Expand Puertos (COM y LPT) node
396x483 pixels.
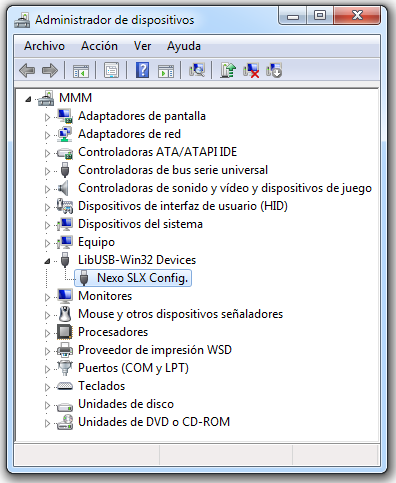click(x=47, y=369)
